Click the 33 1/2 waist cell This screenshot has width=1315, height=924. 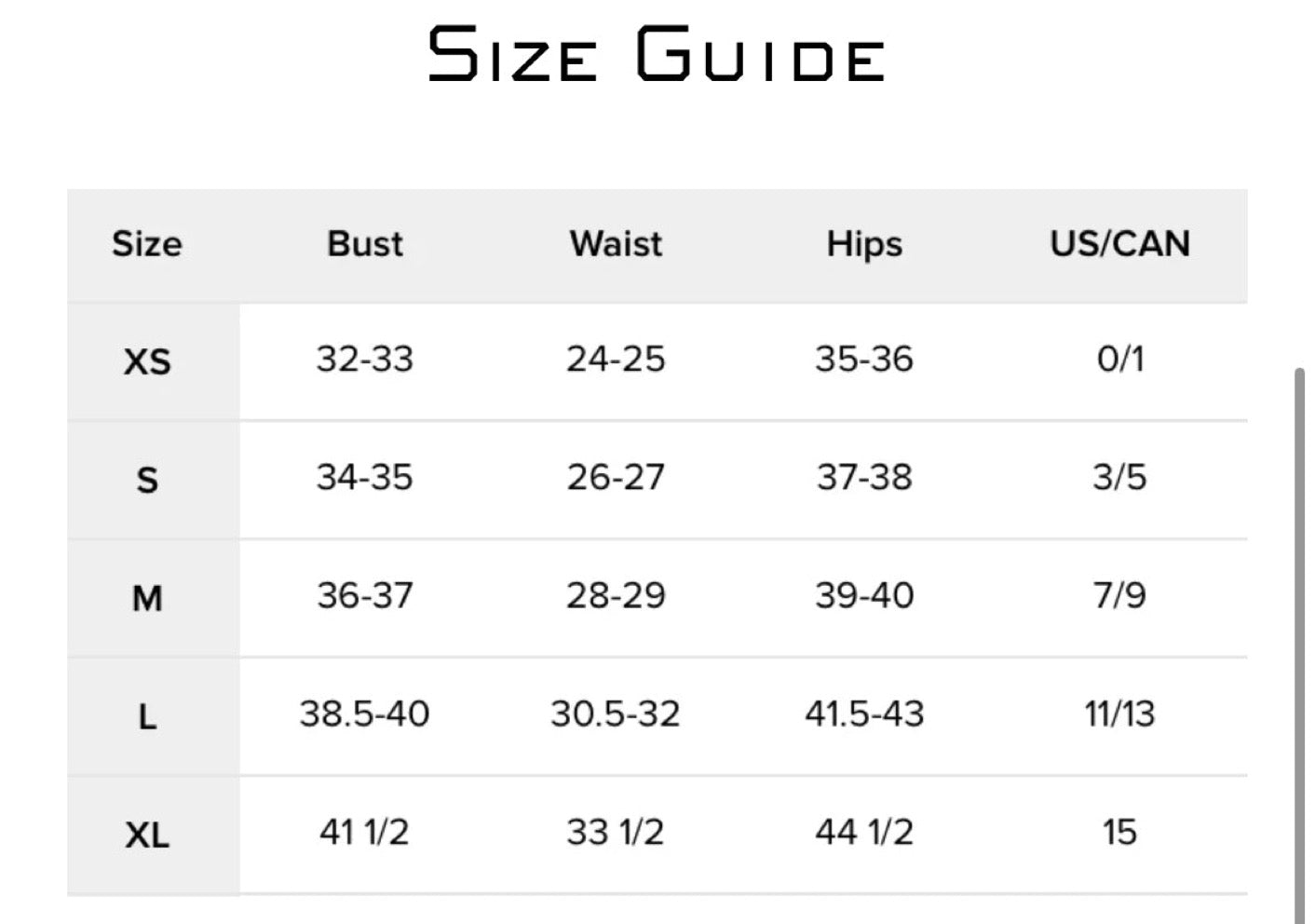click(x=616, y=832)
